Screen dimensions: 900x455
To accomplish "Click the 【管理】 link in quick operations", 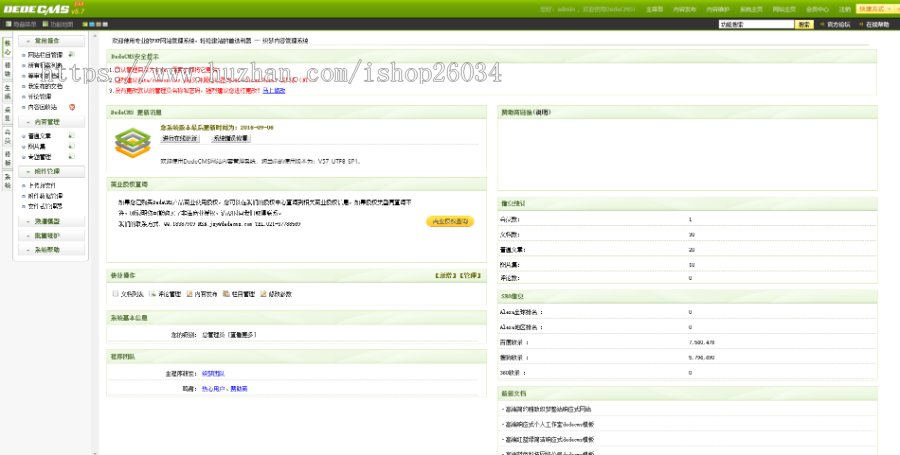I will tap(470, 275).
